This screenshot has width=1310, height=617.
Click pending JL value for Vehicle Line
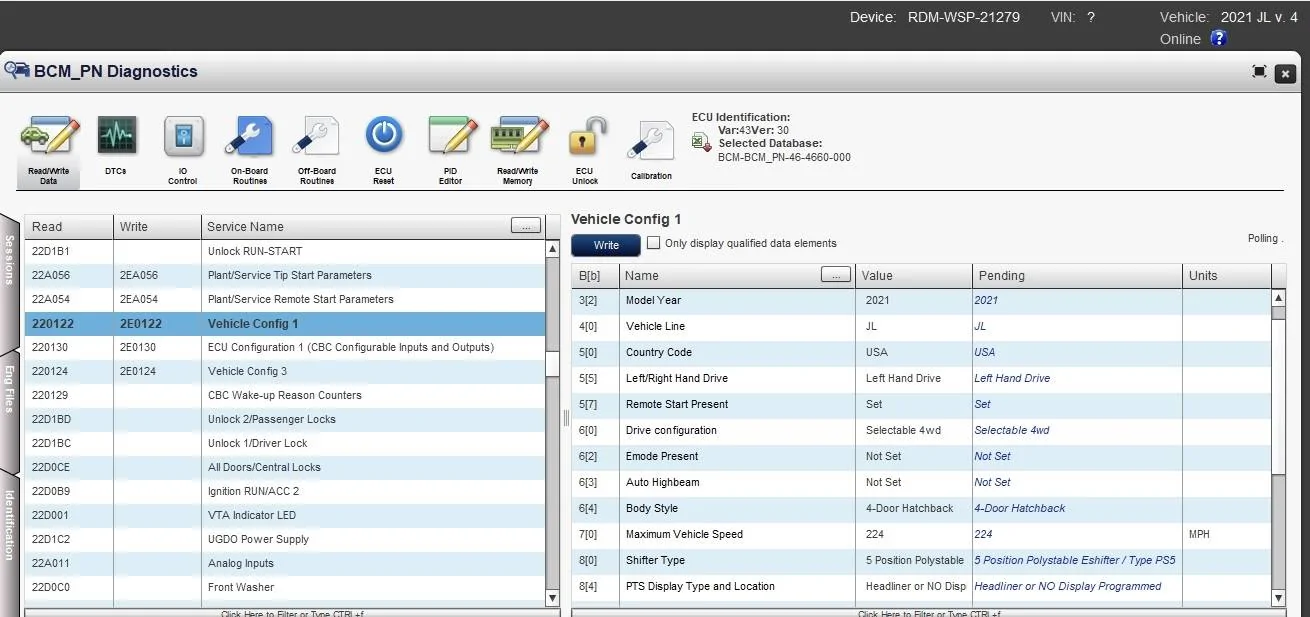pos(980,326)
